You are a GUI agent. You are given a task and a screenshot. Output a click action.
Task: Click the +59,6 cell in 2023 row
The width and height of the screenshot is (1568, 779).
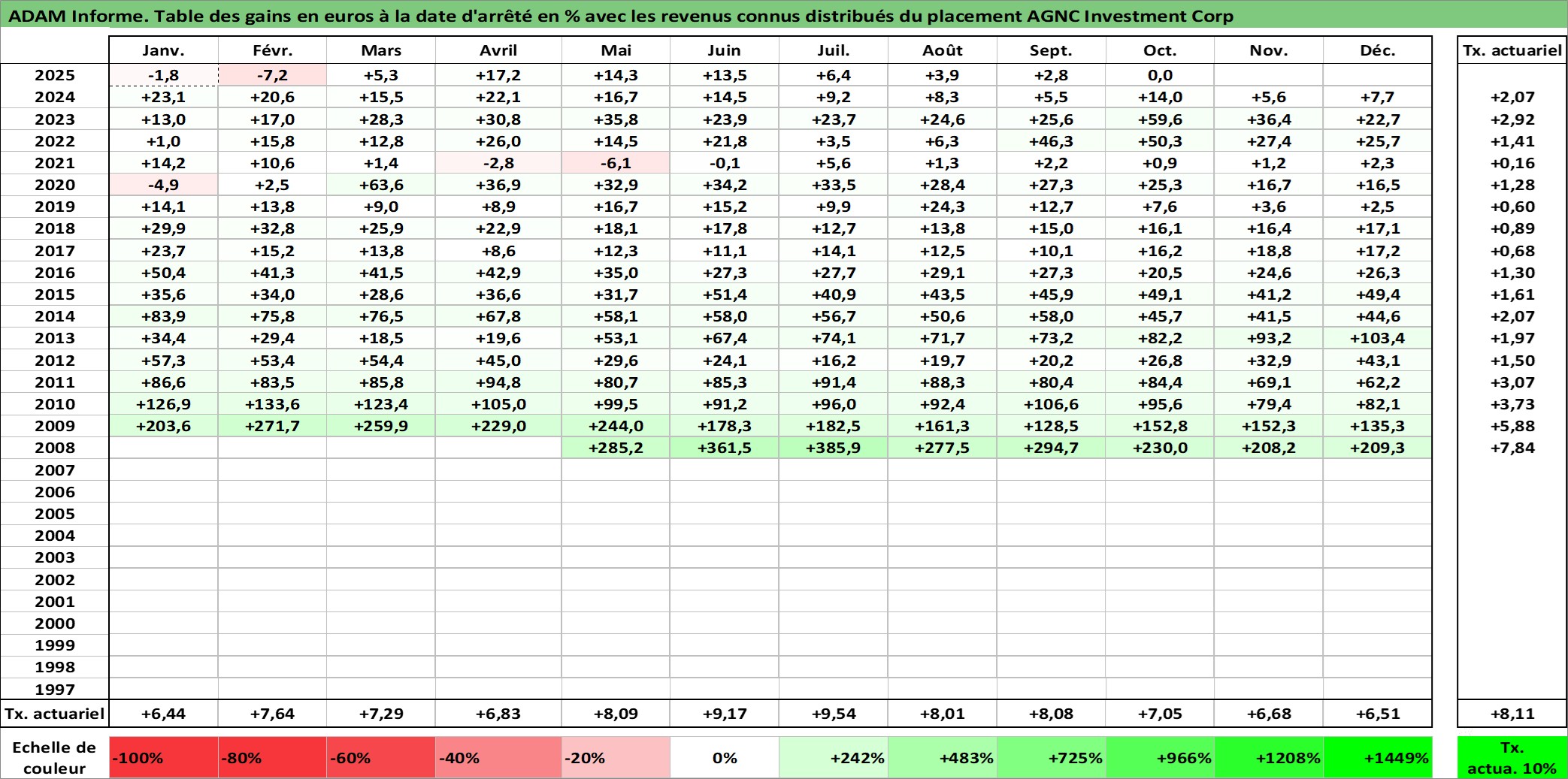pyautogui.click(x=1160, y=119)
